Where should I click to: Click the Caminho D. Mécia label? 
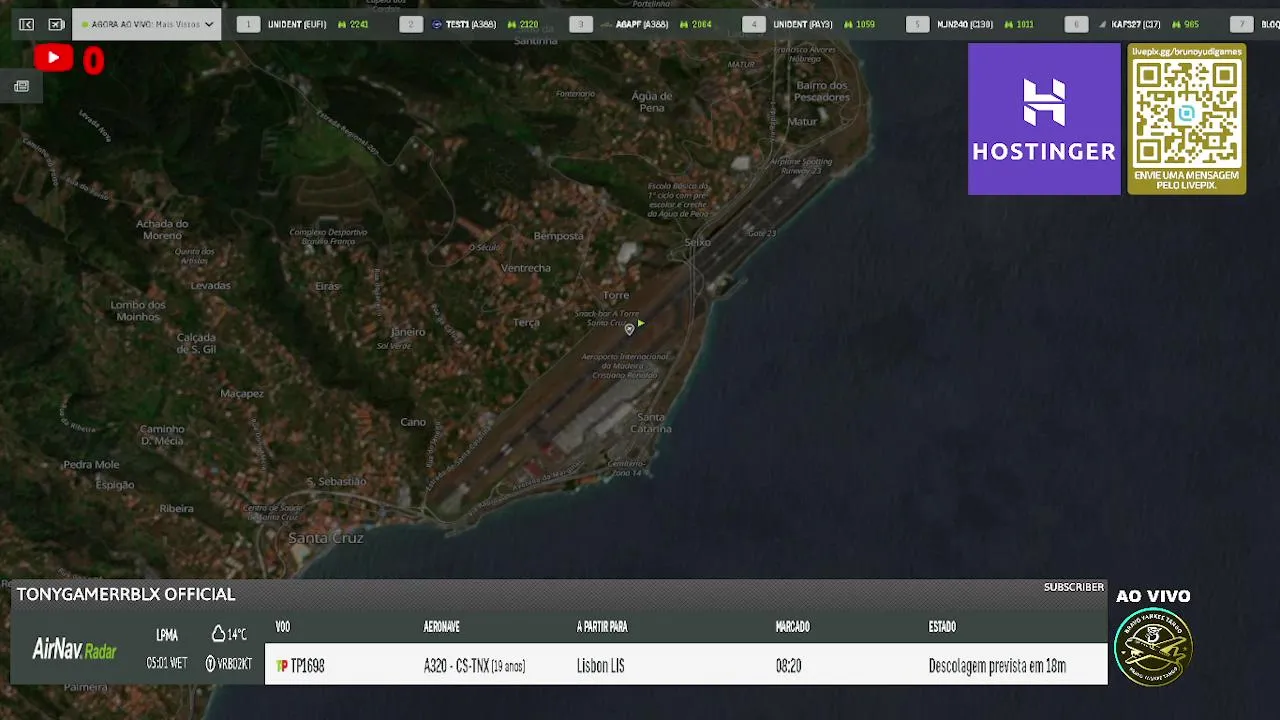162,435
